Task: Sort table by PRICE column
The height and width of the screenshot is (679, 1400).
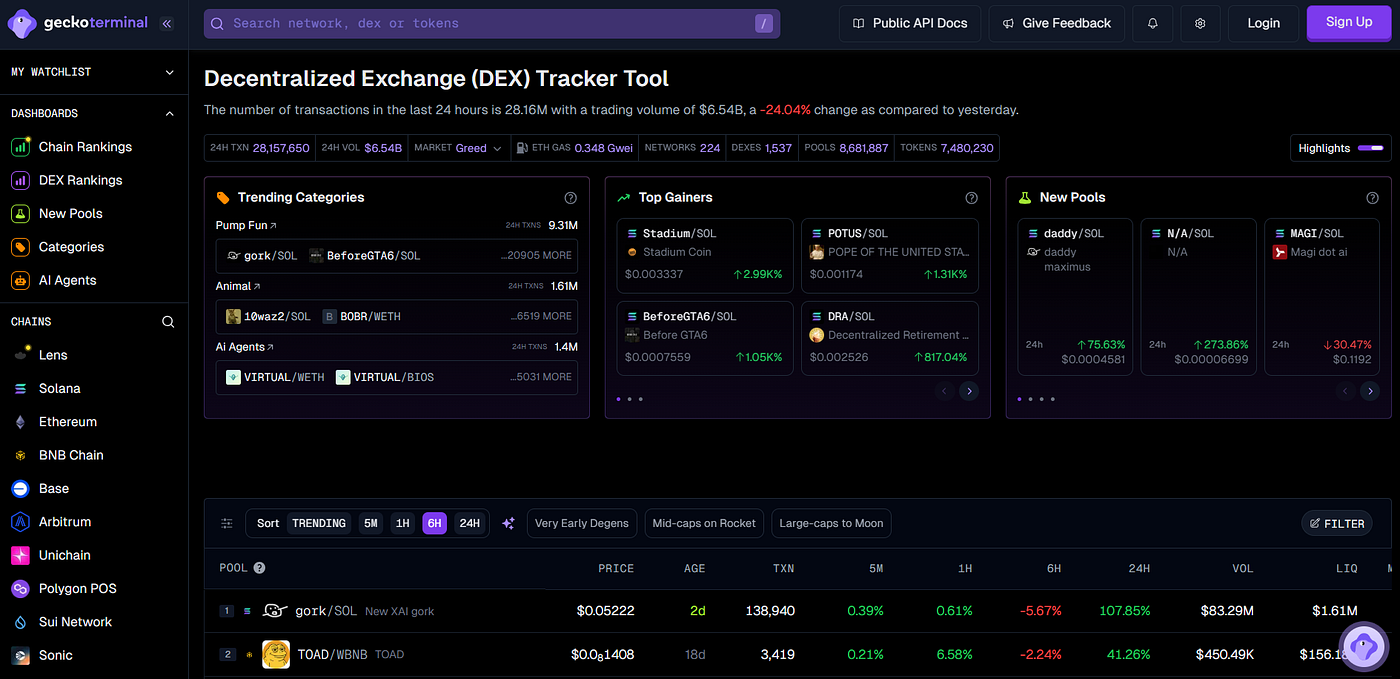Action: 616,568
